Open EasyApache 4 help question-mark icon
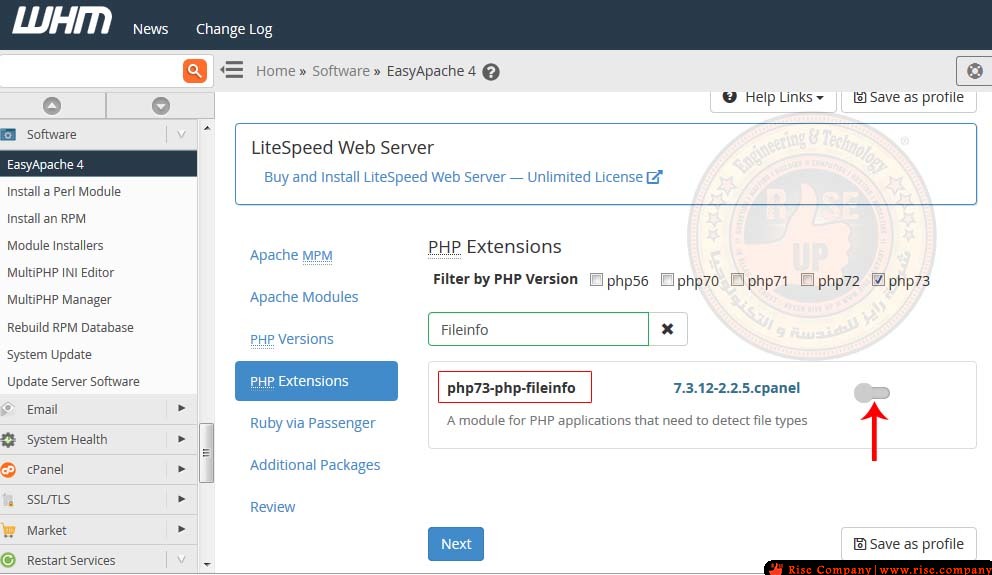 (x=491, y=72)
